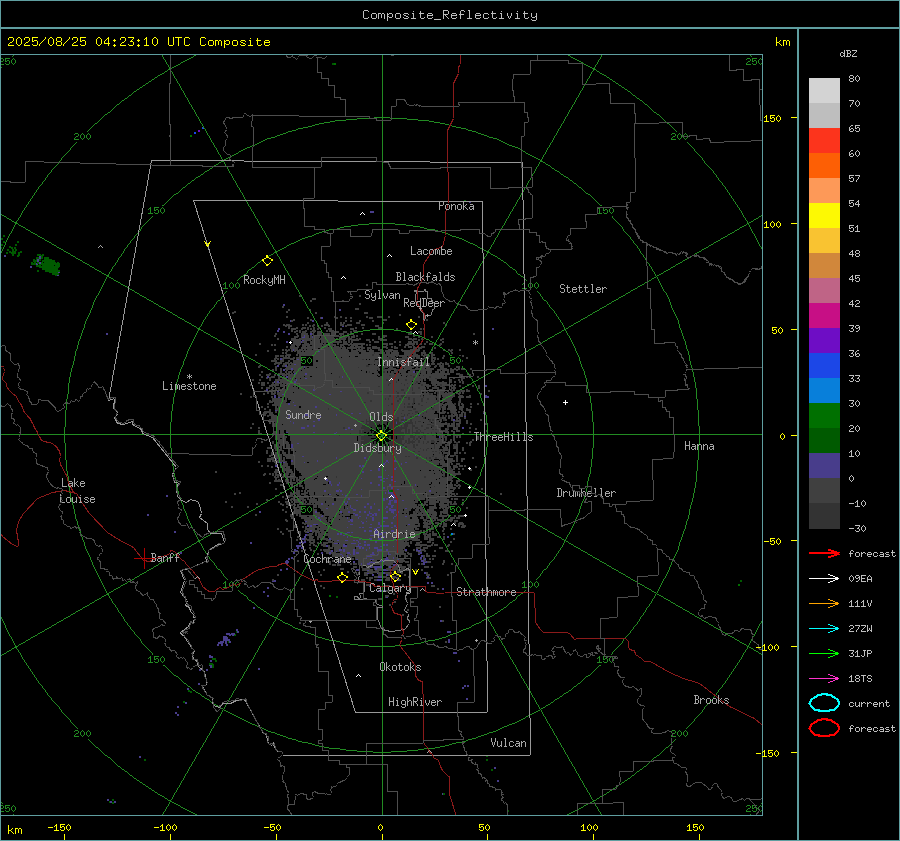Click the Lake Louise label
This screenshot has height=841, width=900.
coord(77,491)
